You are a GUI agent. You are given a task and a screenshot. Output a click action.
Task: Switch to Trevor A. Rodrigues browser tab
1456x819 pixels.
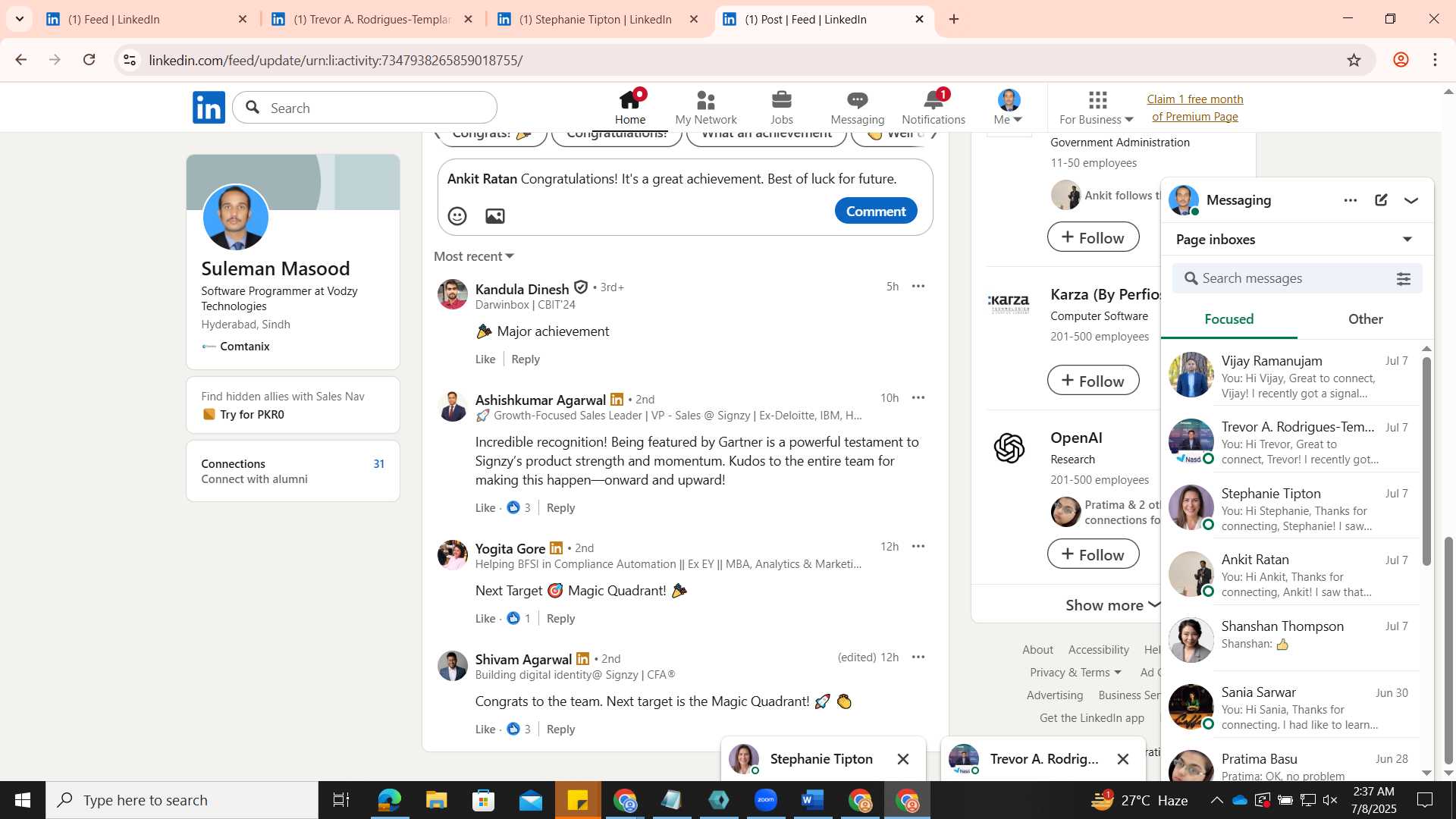pyautogui.click(x=372, y=19)
